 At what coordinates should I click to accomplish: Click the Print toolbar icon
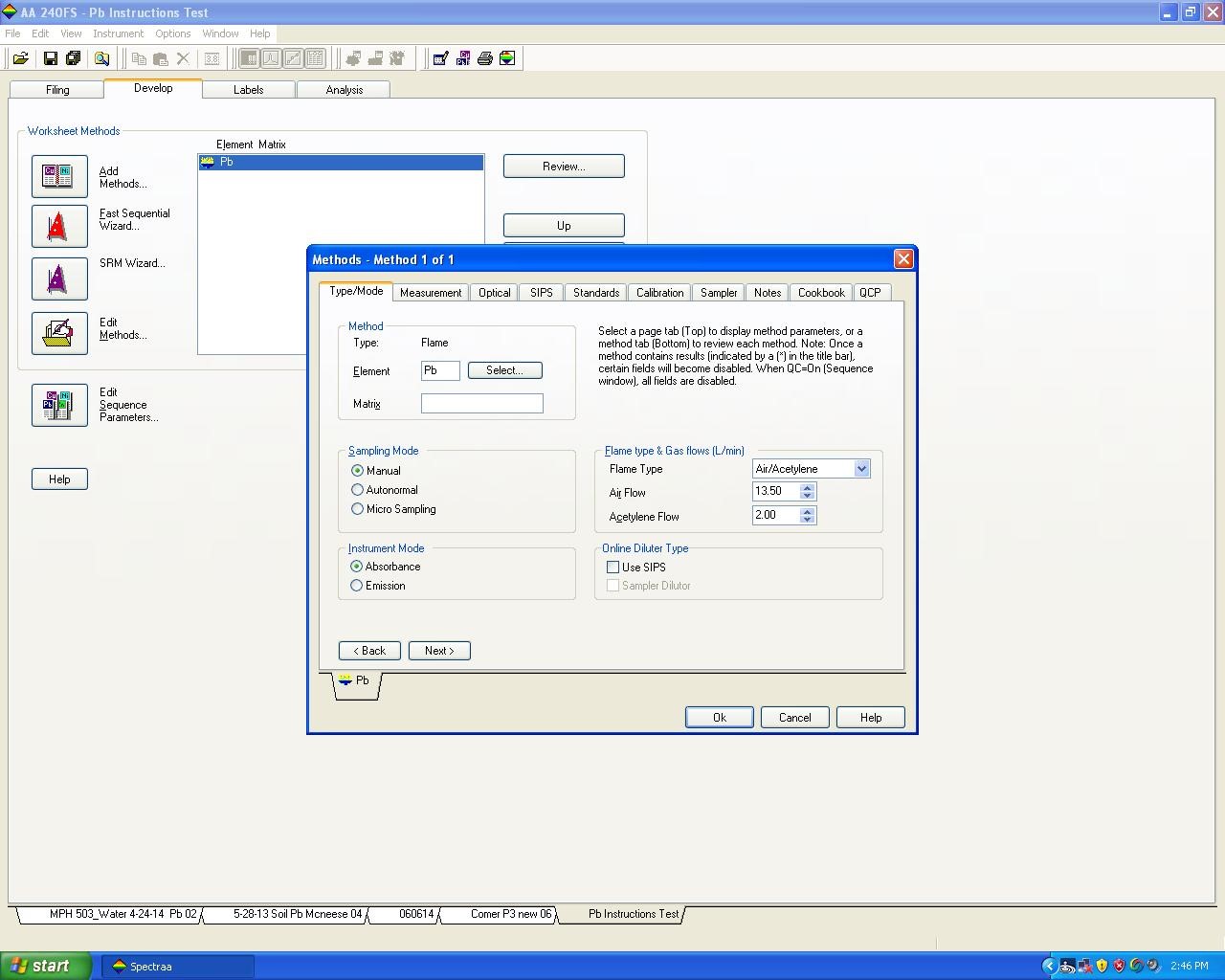485,58
